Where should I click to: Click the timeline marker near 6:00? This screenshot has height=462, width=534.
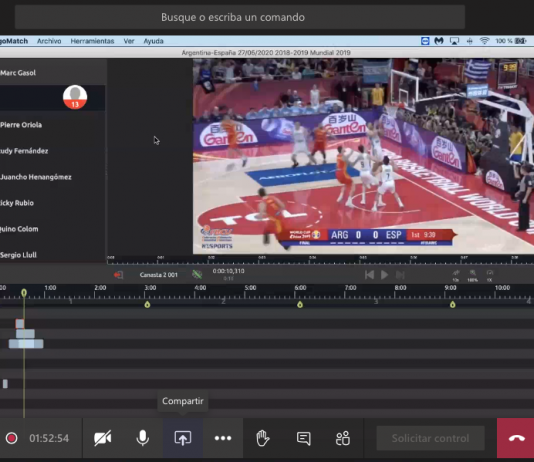tap(300, 304)
